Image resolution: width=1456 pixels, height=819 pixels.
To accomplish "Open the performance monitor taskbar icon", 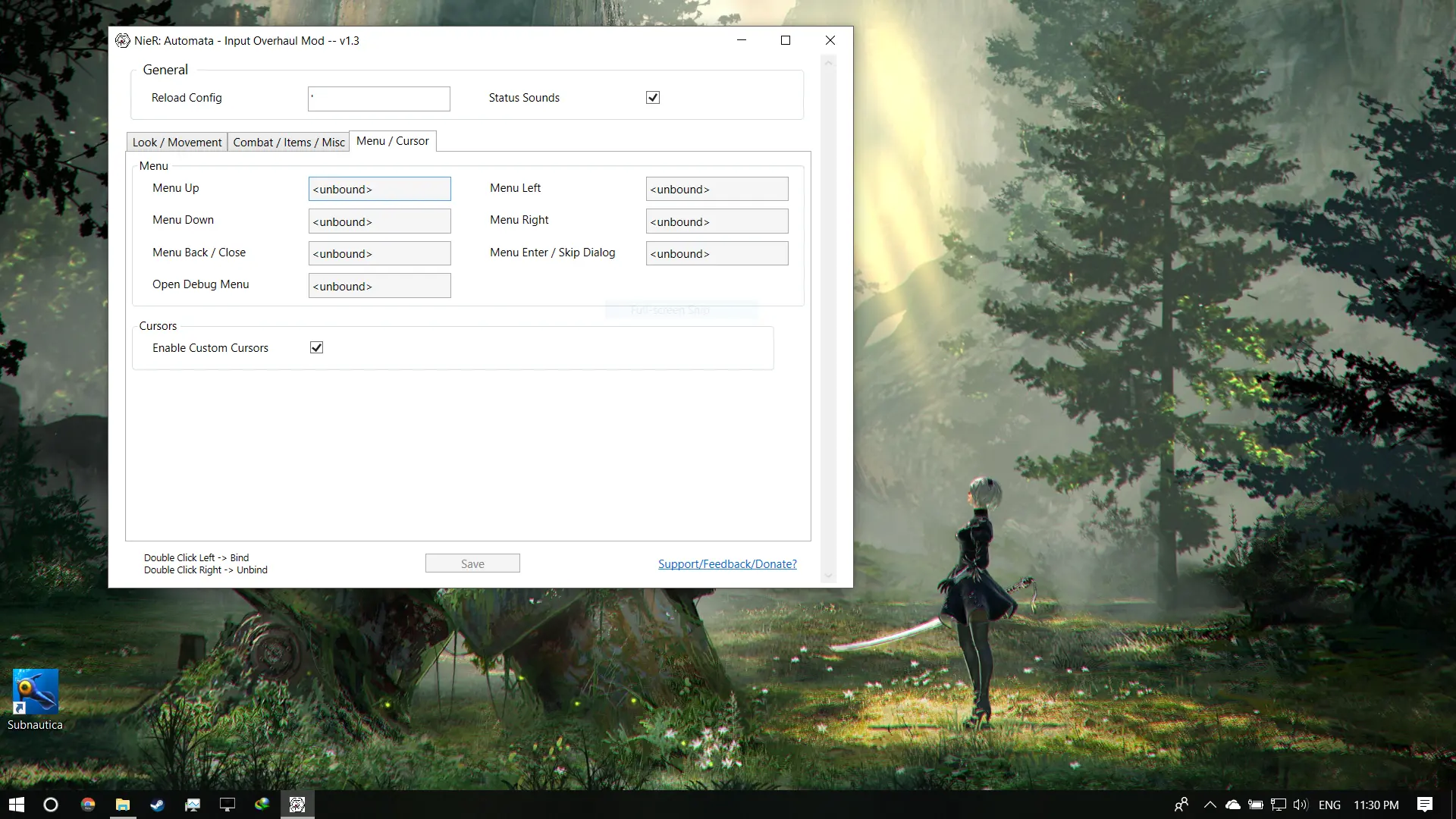I will 193,805.
